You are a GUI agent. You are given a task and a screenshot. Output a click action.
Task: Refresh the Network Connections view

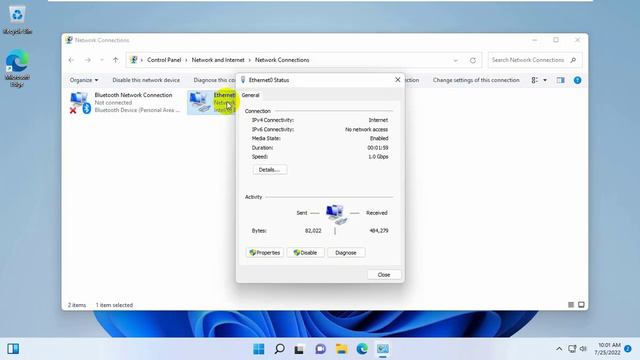(473, 60)
